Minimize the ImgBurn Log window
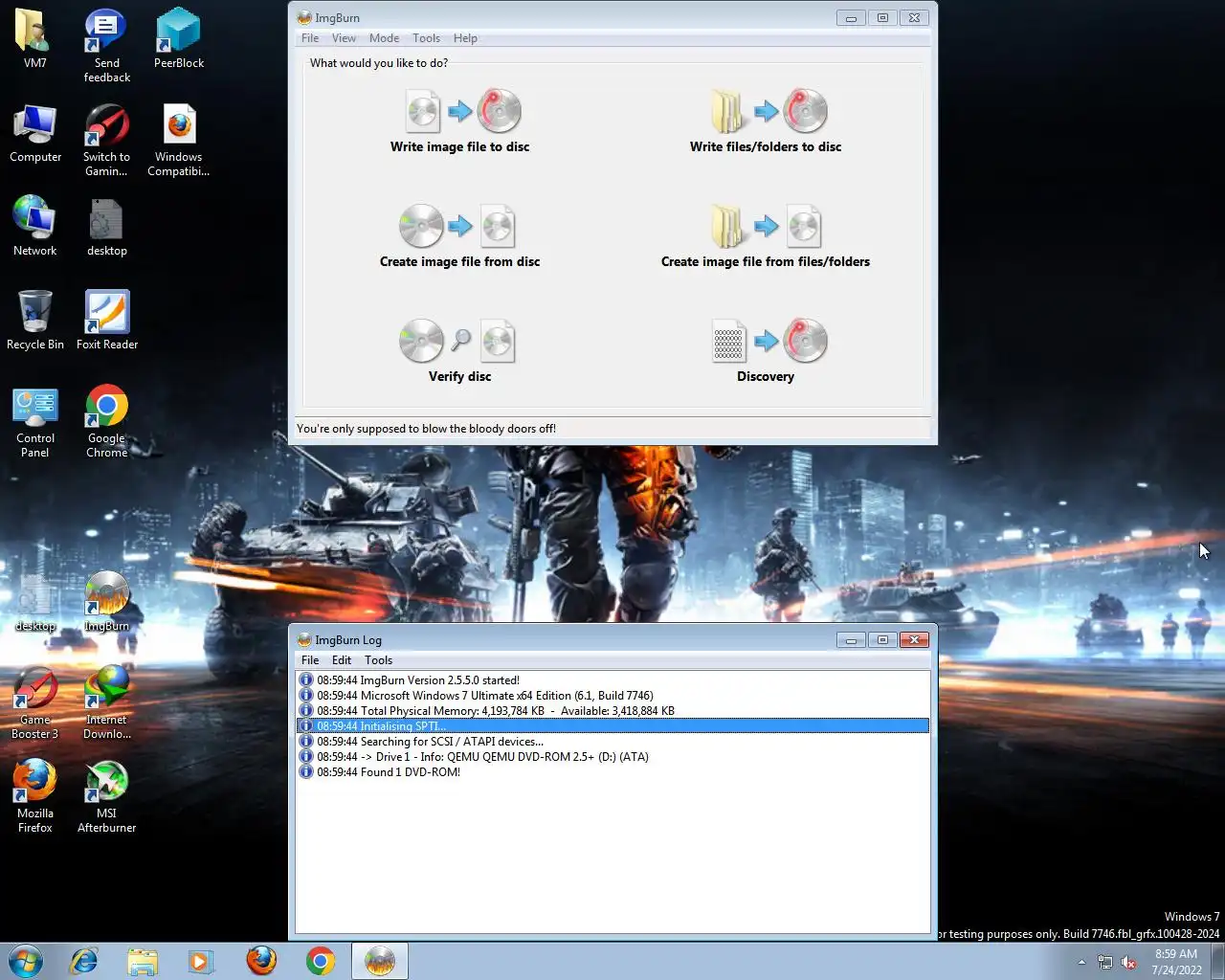The width and height of the screenshot is (1225, 980). [x=851, y=640]
